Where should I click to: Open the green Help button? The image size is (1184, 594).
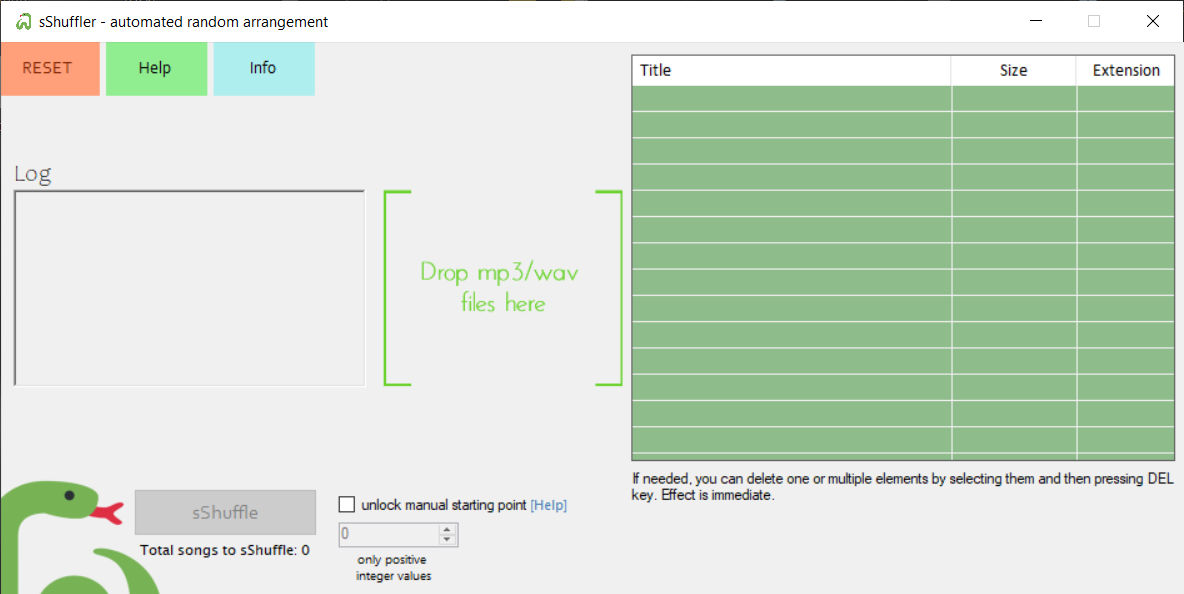(156, 69)
